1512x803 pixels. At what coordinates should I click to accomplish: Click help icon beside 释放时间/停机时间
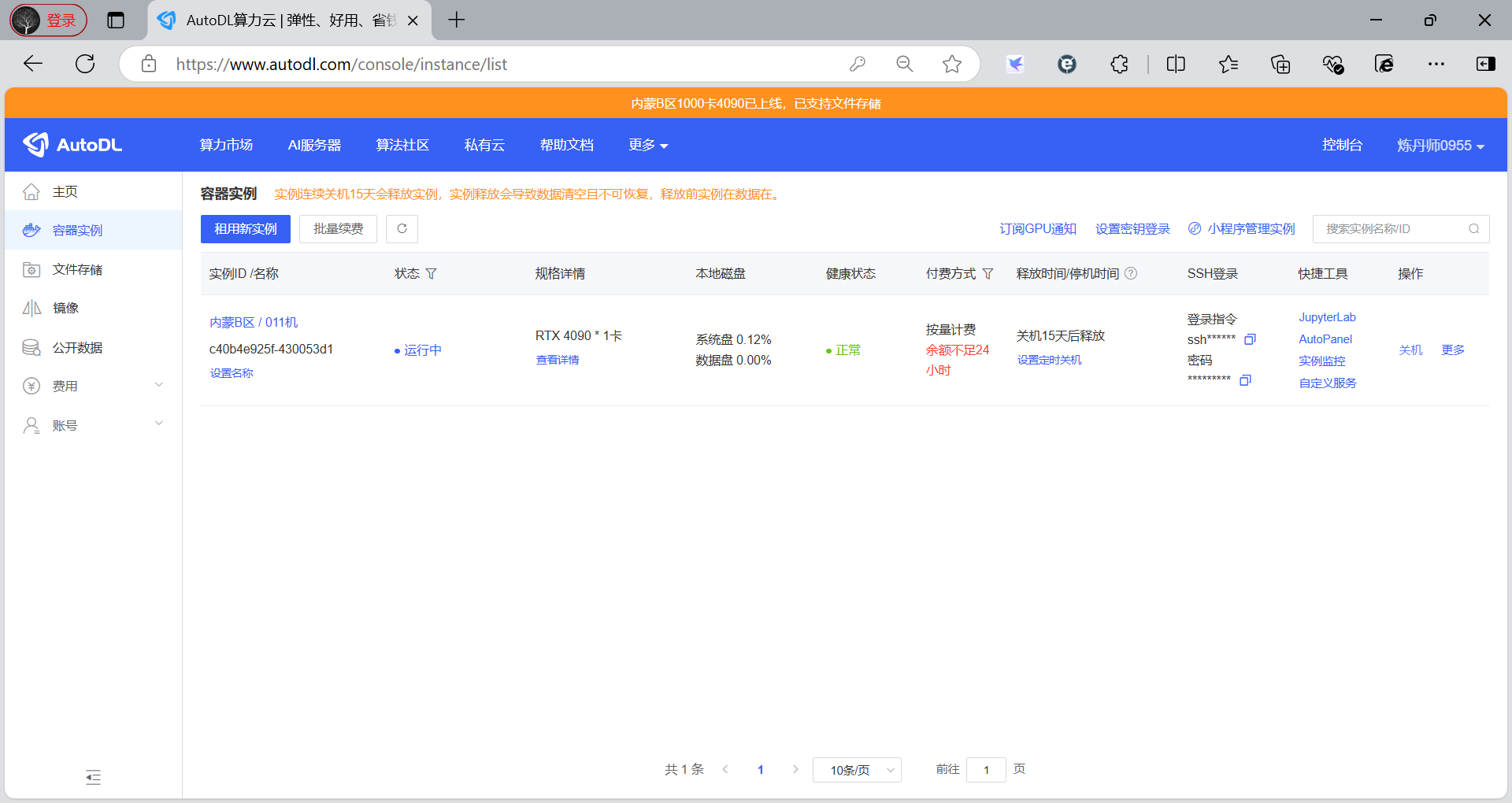coord(1131,273)
